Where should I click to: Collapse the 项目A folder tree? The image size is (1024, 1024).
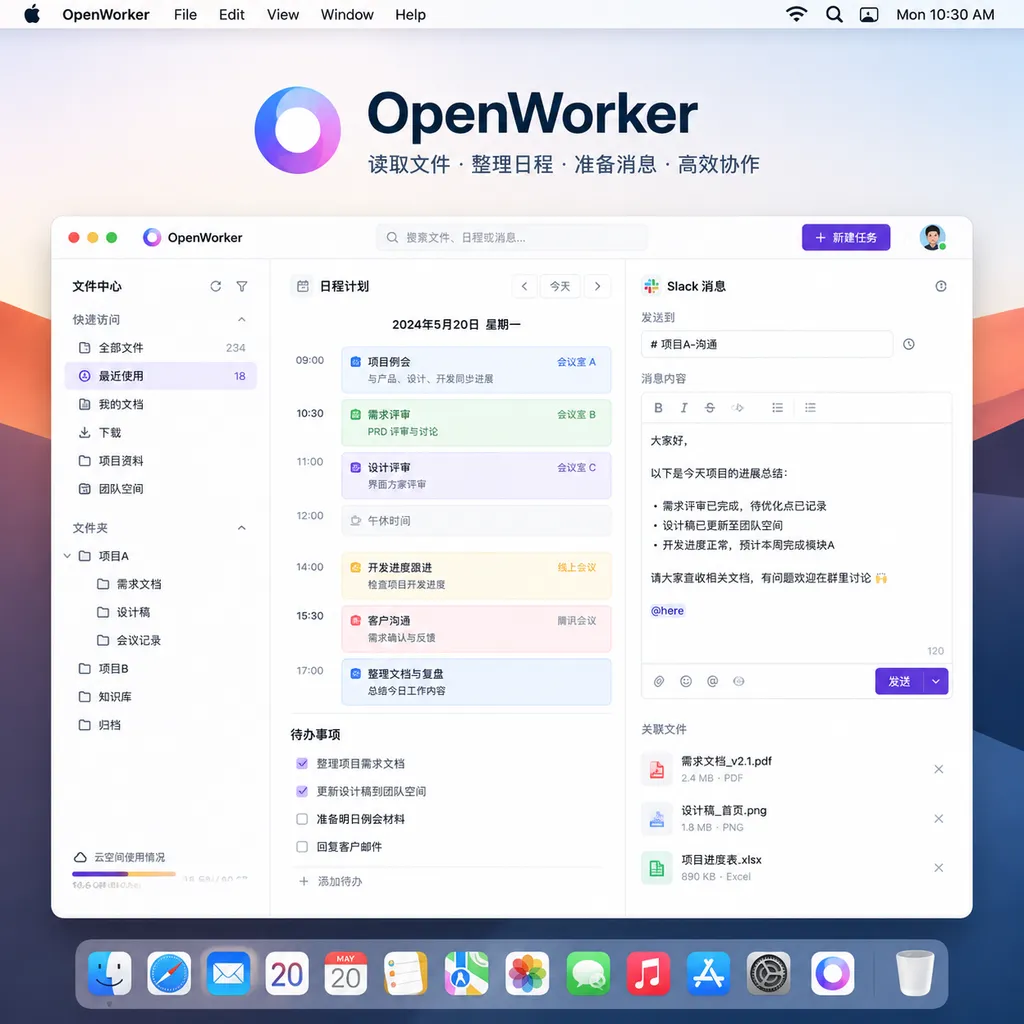tap(67, 556)
